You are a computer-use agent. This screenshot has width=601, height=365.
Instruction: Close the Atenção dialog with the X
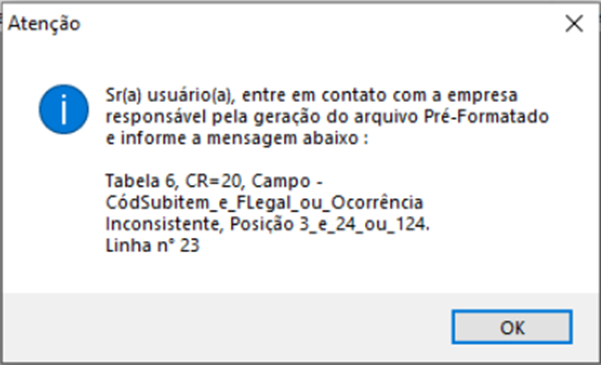[574, 24]
